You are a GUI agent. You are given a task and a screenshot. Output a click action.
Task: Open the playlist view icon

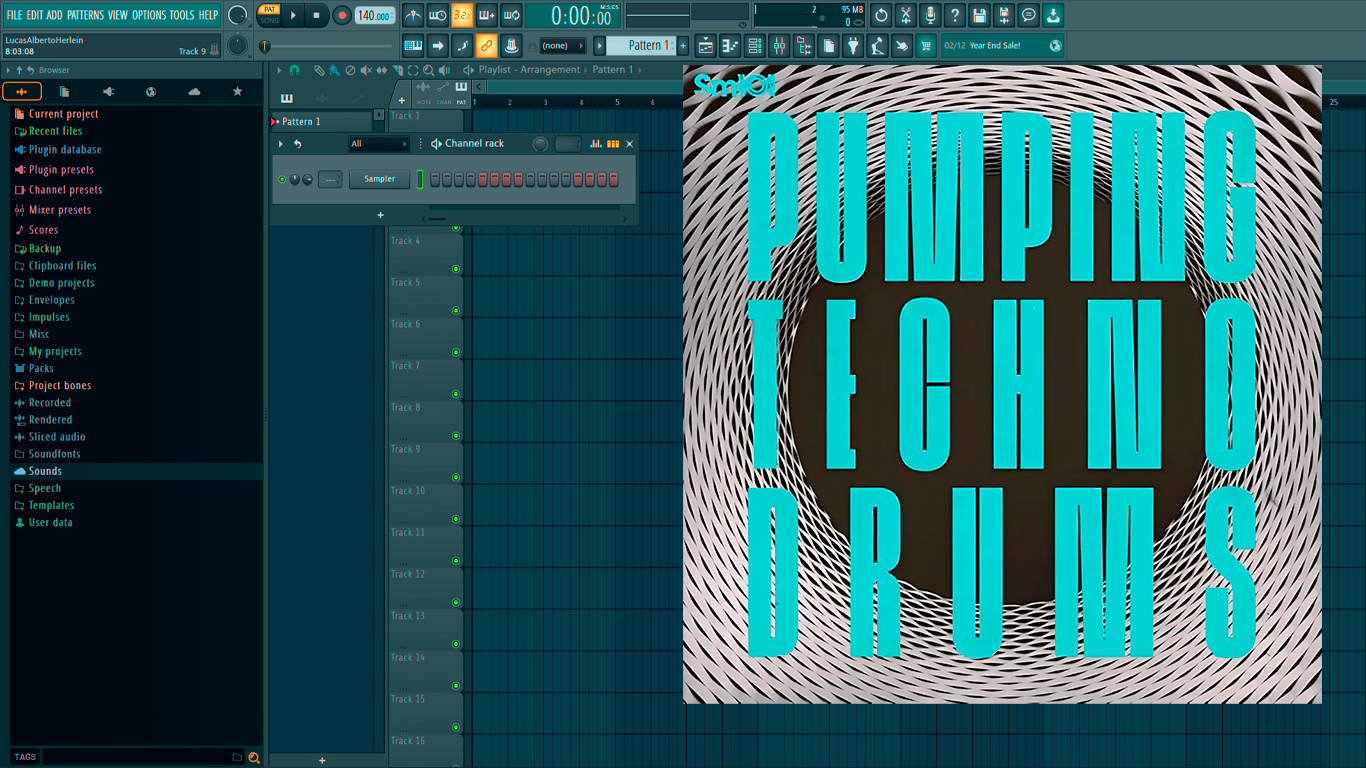coord(706,45)
